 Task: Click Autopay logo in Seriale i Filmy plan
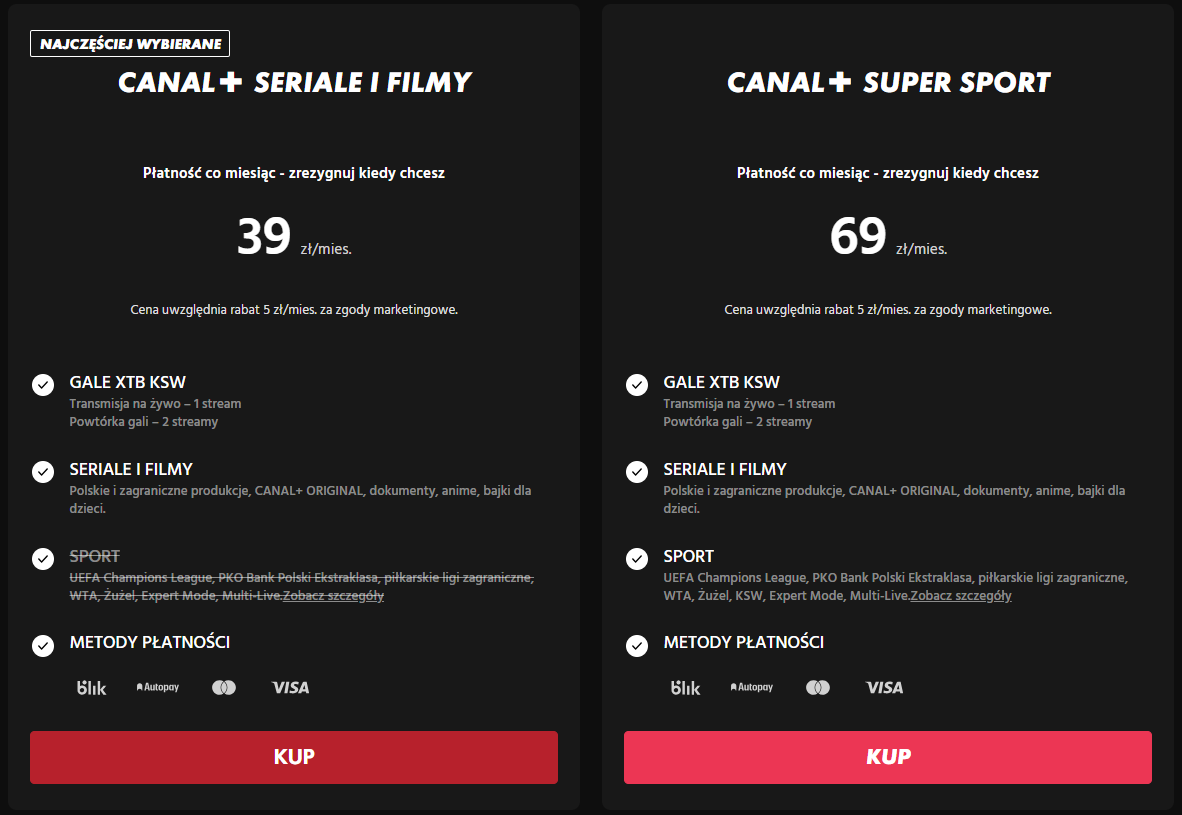[x=158, y=688]
